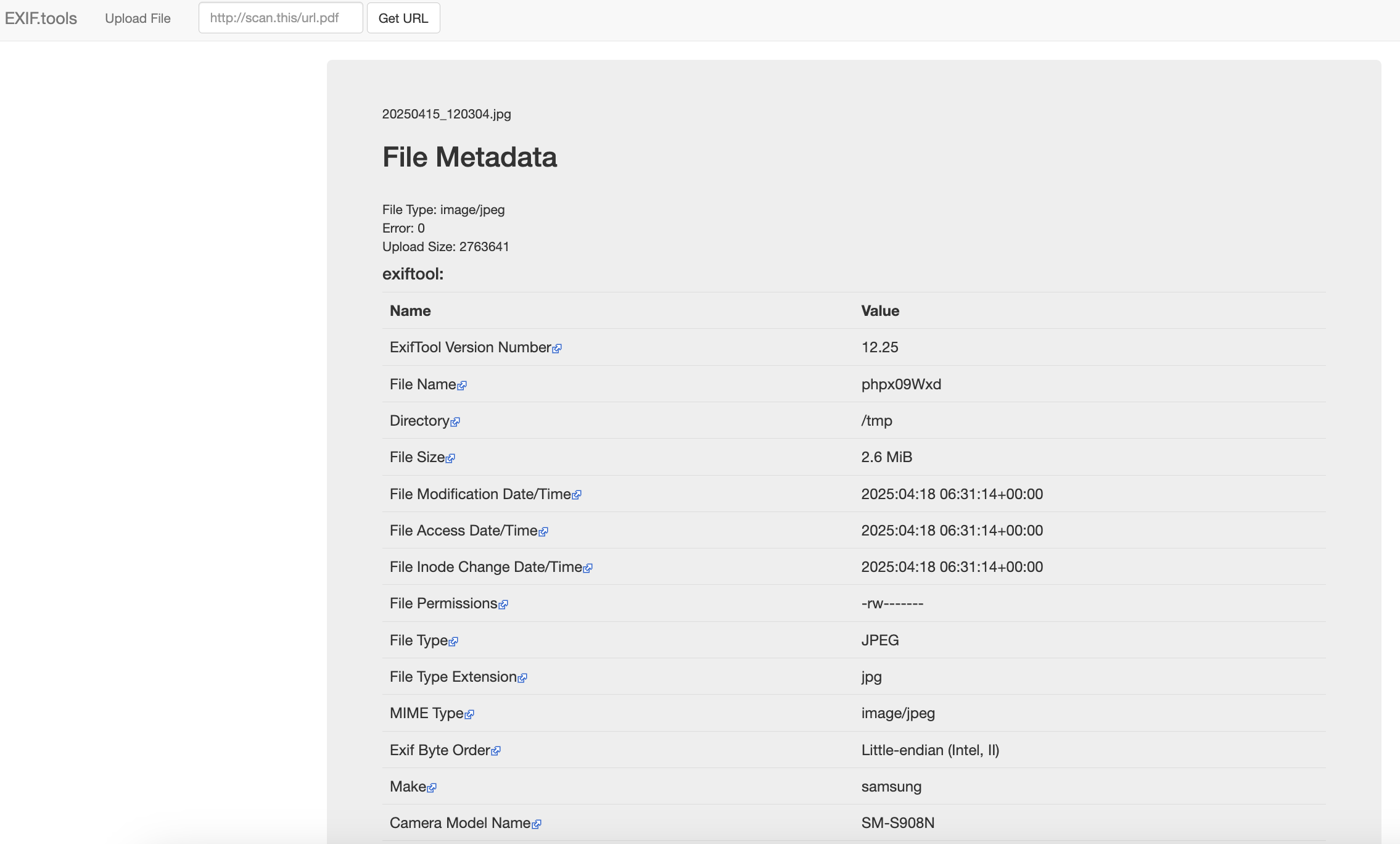Open link icon next to File Type Extension
Screen dimensions: 1400x844
(522, 678)
